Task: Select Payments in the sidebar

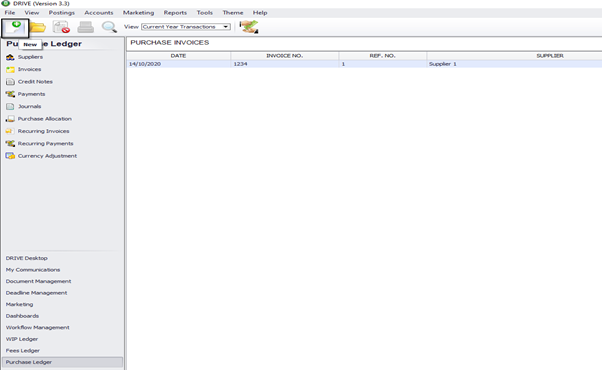Action: (31, 94)
